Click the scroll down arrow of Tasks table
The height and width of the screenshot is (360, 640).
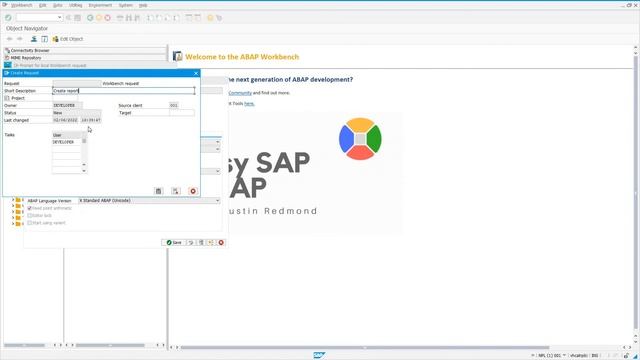point(84,171)
